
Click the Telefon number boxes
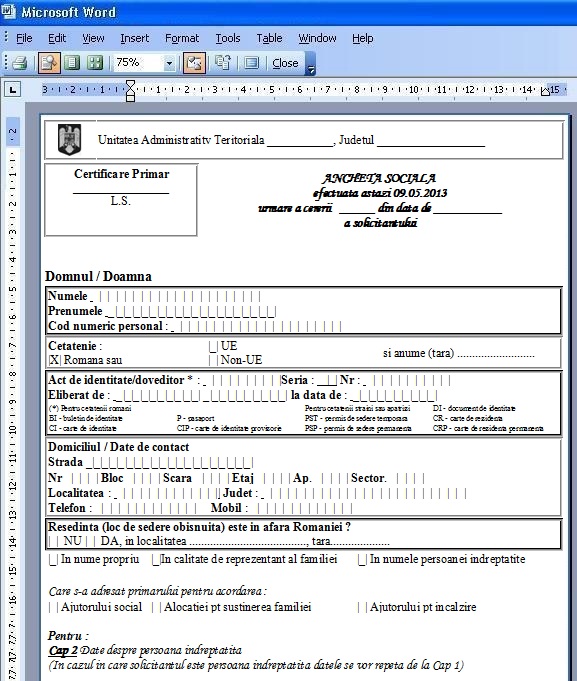149,508
